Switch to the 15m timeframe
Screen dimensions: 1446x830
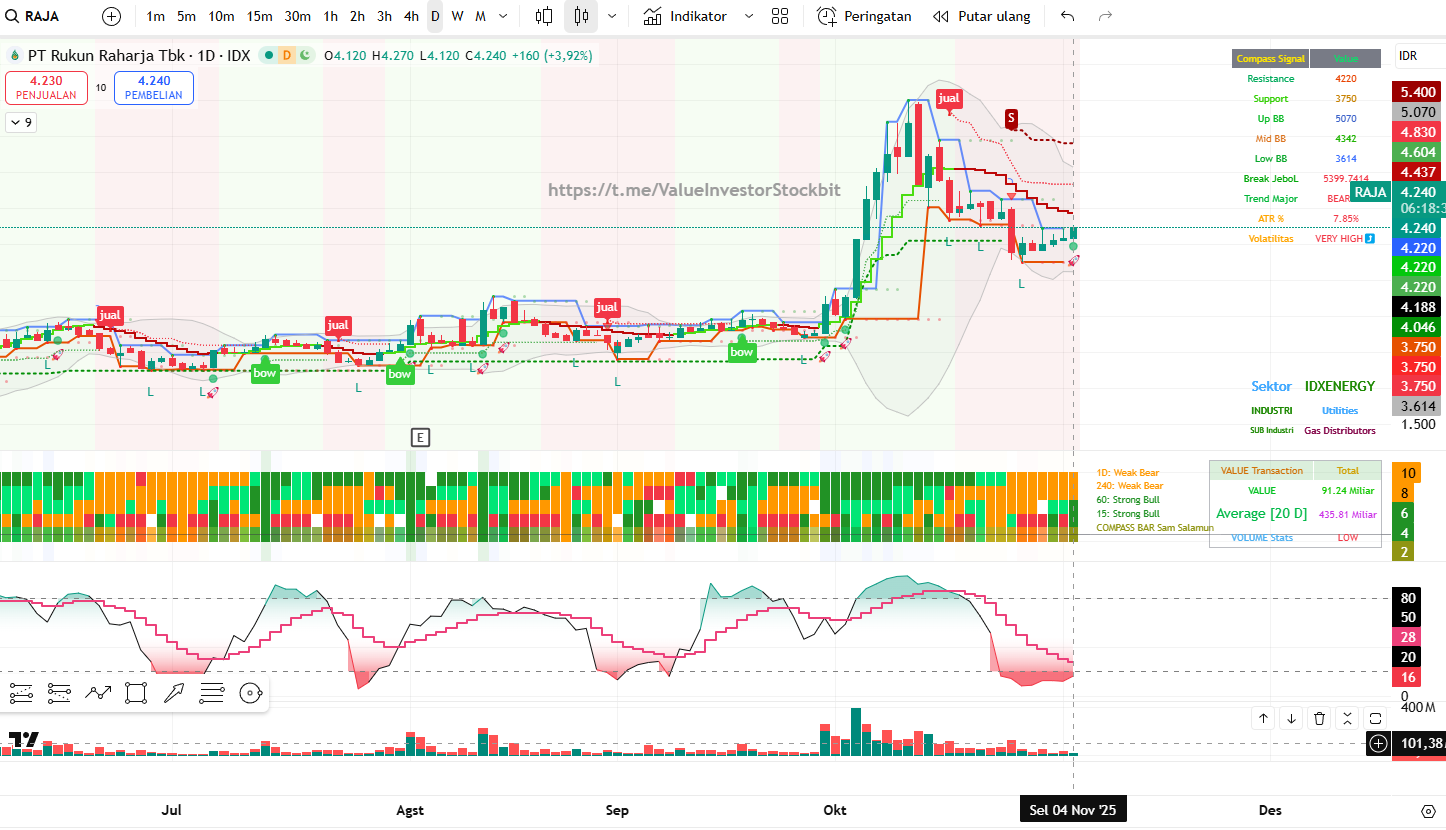coord(259,16)
